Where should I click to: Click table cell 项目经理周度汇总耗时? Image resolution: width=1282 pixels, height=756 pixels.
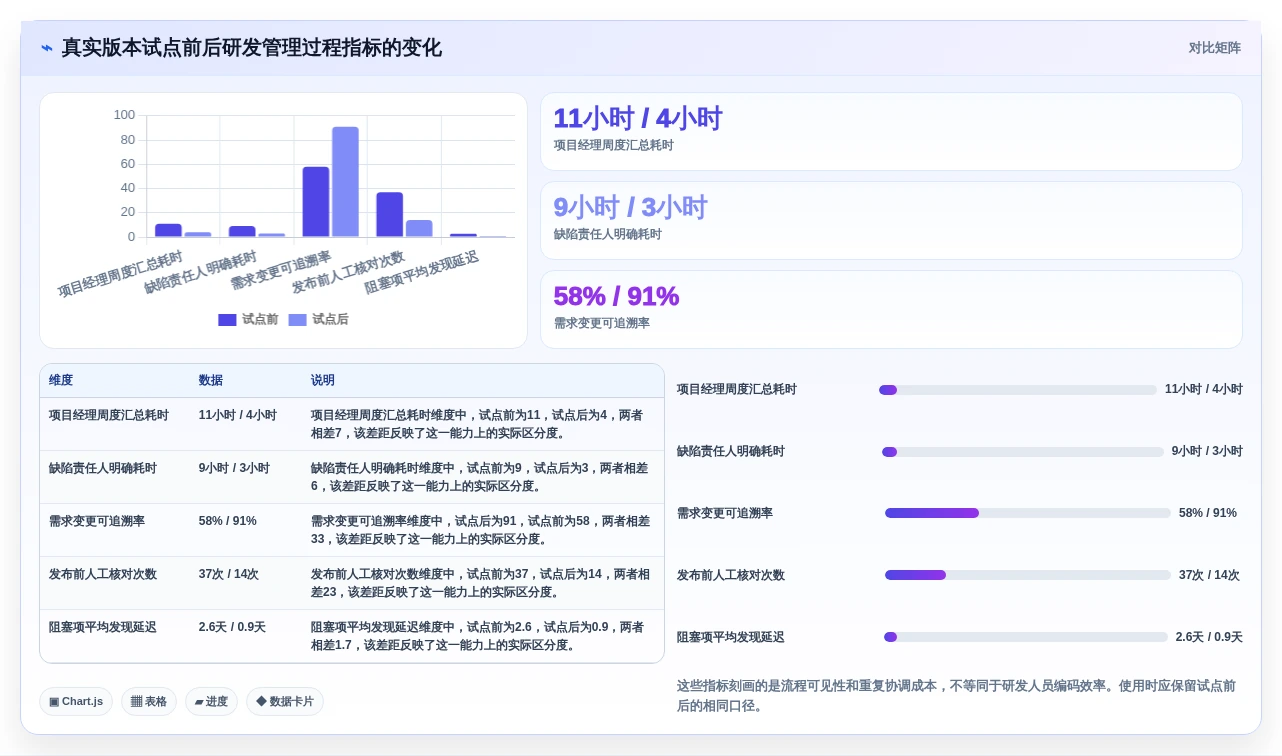point(109,415)
